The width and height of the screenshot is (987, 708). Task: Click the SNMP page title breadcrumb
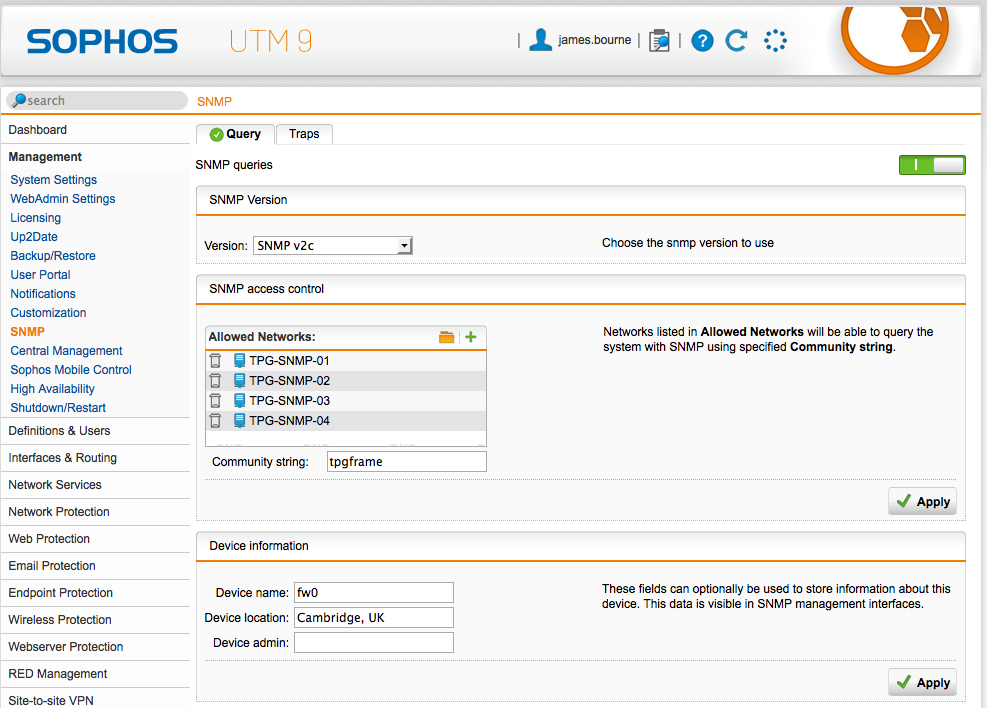(214, 101)
